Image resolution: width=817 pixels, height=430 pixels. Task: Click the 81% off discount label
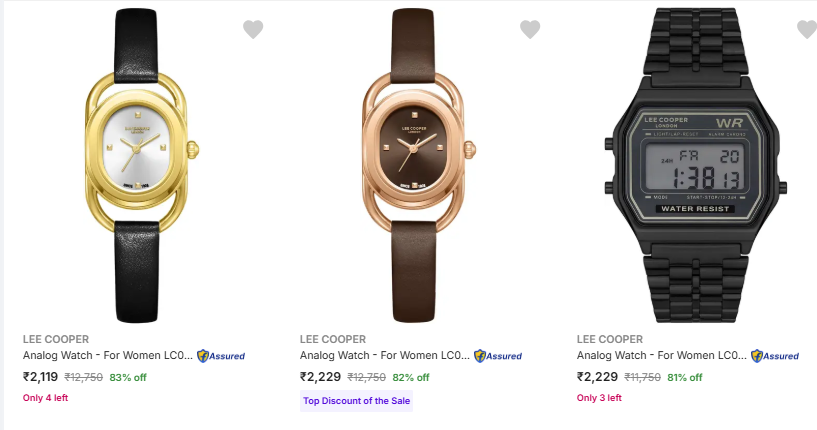[683, 378]
